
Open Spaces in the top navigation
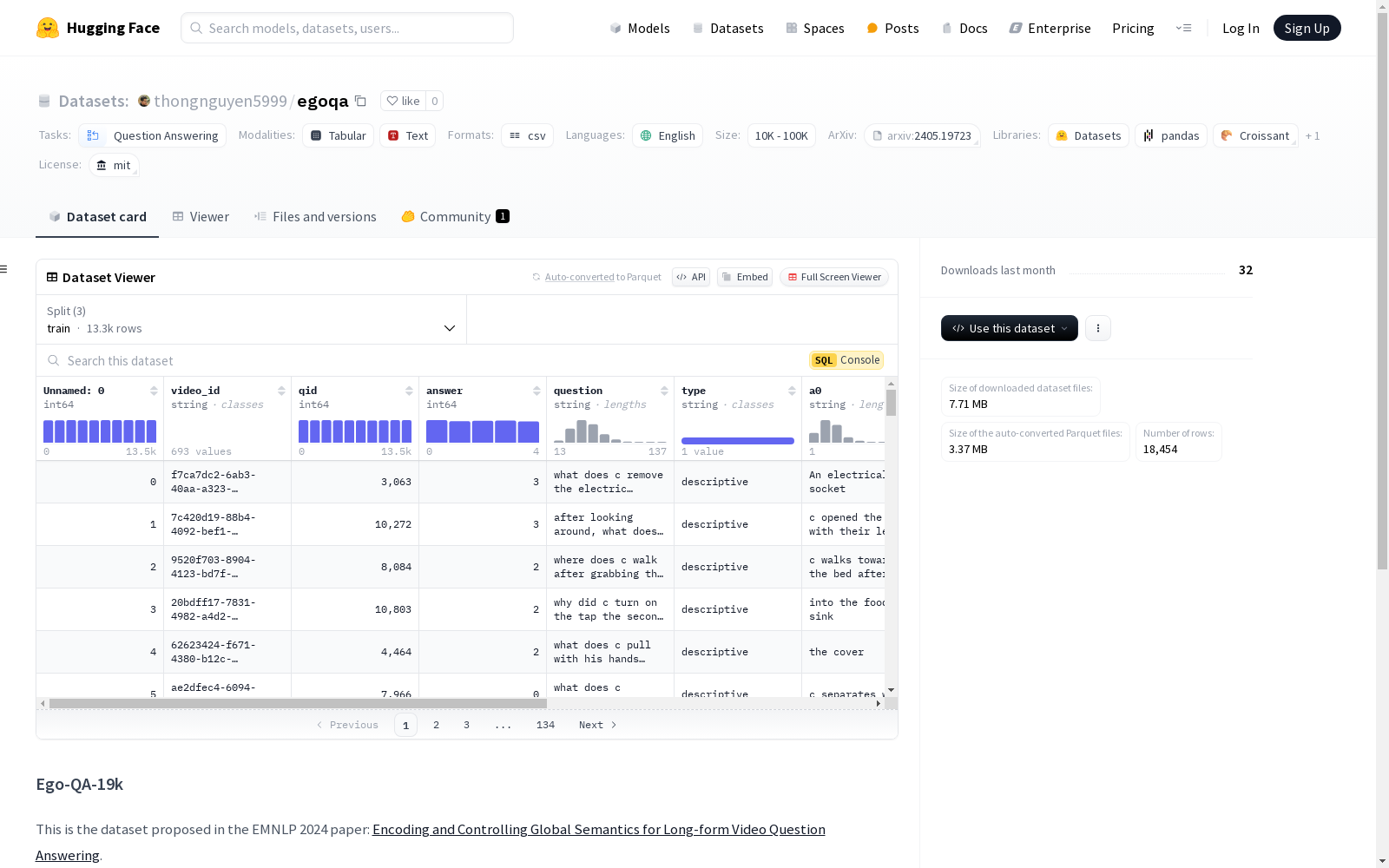tap(814, 28)
